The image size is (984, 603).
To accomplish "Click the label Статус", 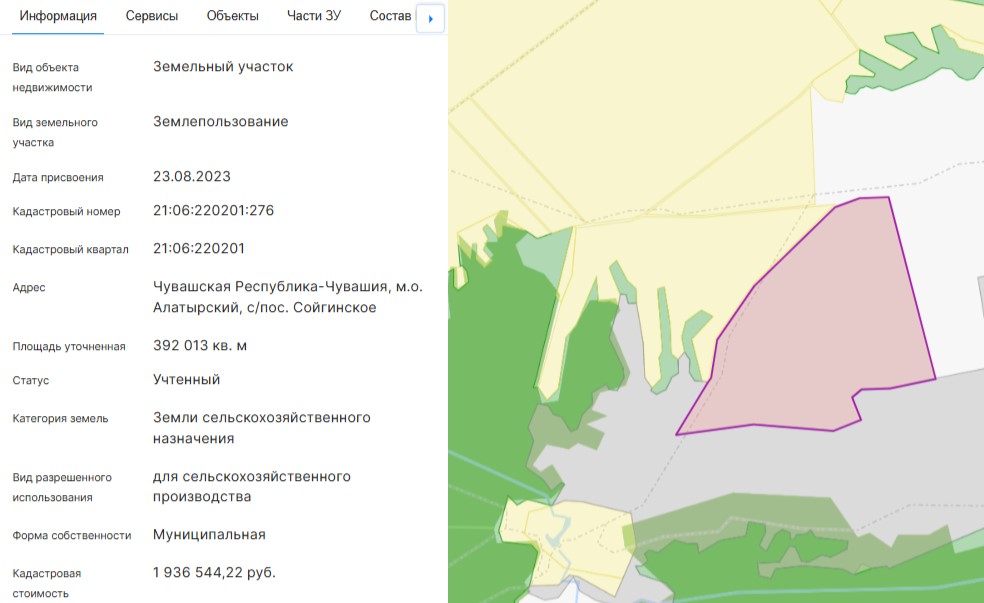I will coord(31,380).
